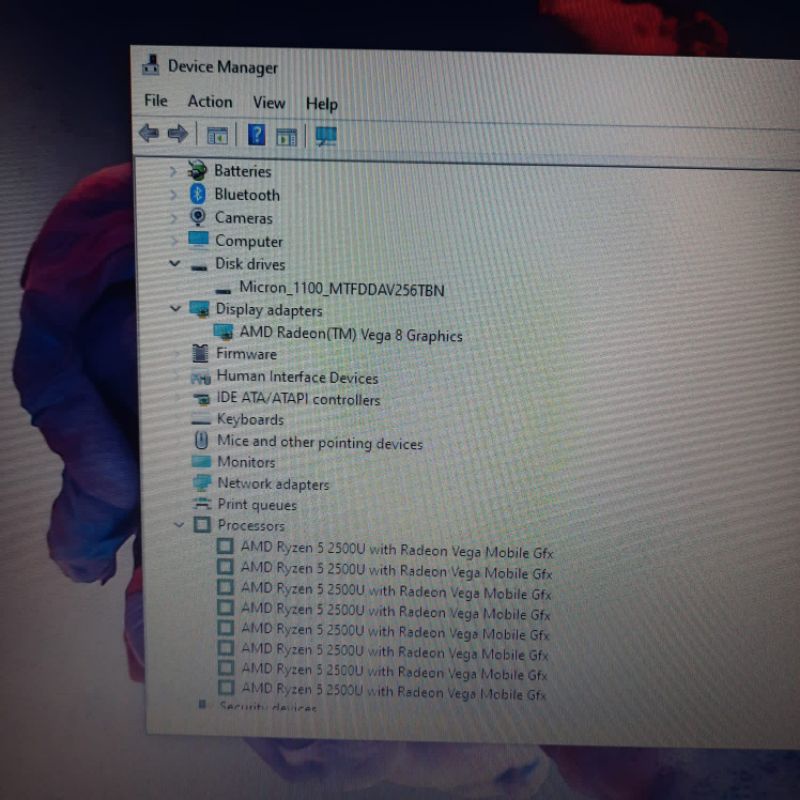This screenshot has width=800, height=800.
Task: Select the Human Interface Devices icon
Action: coord(201,378)
